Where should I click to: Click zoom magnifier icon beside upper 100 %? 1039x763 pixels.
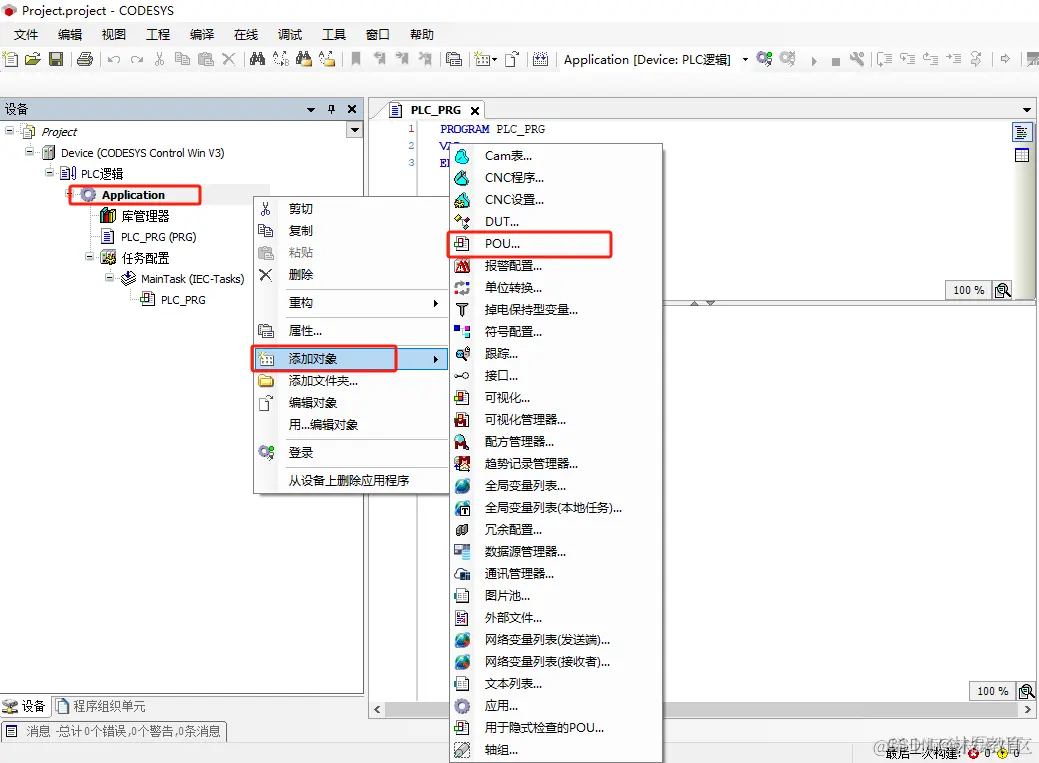(x=1003, y=290)
